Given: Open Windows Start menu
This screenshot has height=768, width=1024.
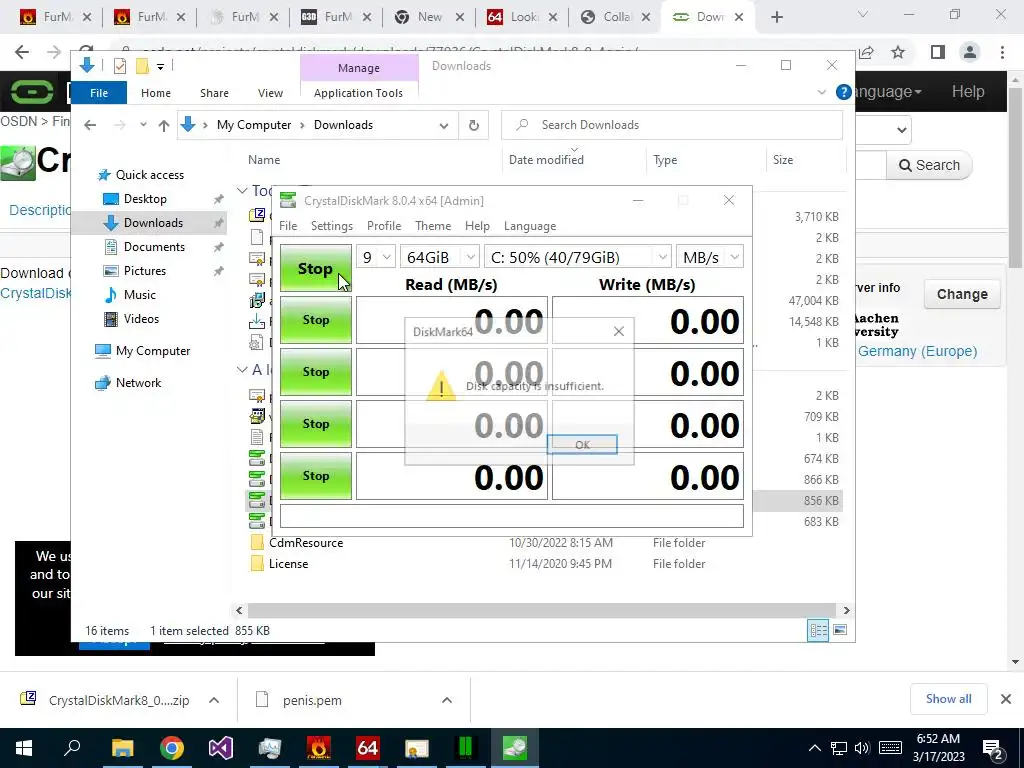Looking at the screenshot, I should coord(24,748).
